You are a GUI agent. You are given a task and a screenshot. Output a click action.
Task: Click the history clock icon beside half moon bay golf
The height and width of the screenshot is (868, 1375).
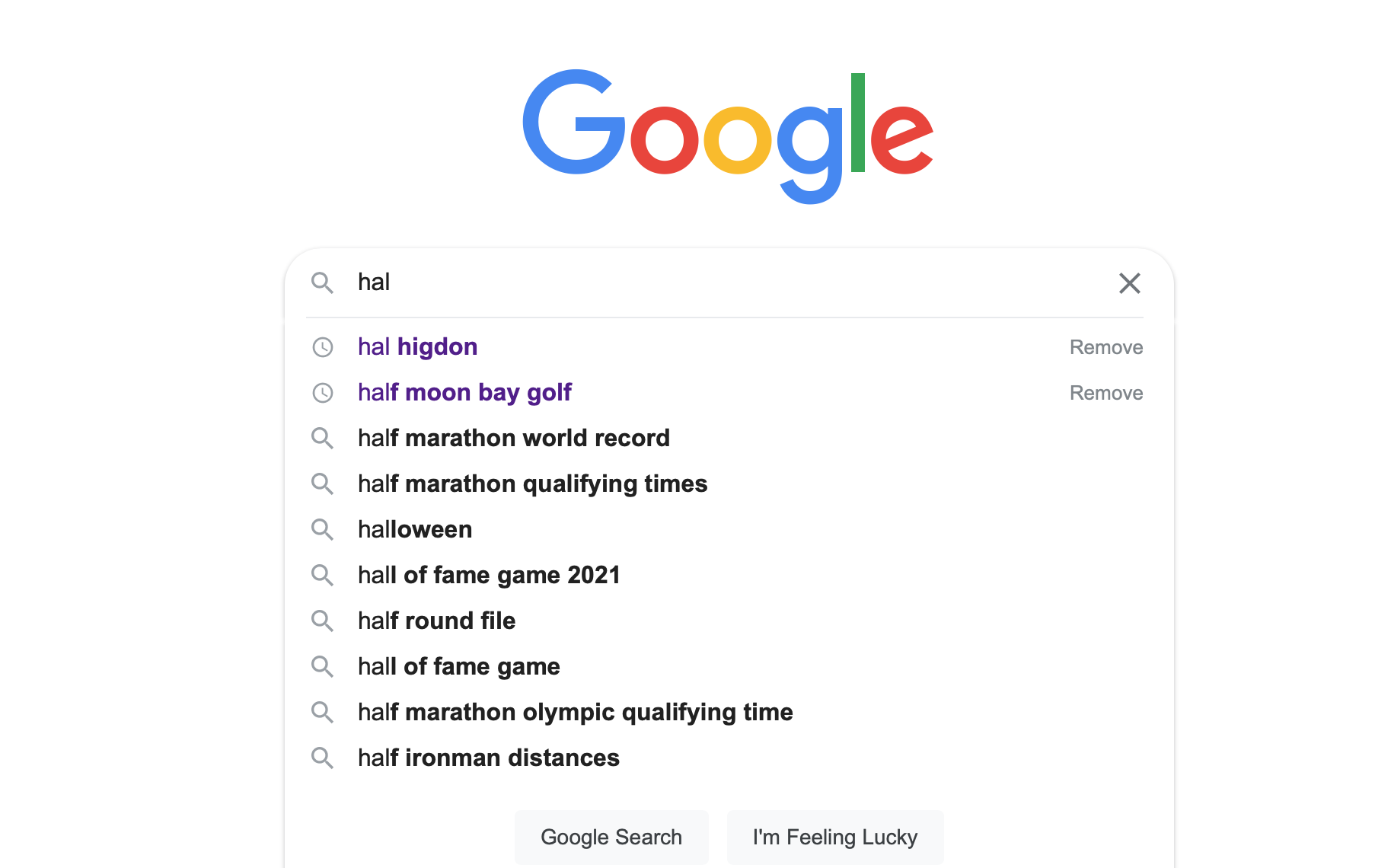click(323, 393)
